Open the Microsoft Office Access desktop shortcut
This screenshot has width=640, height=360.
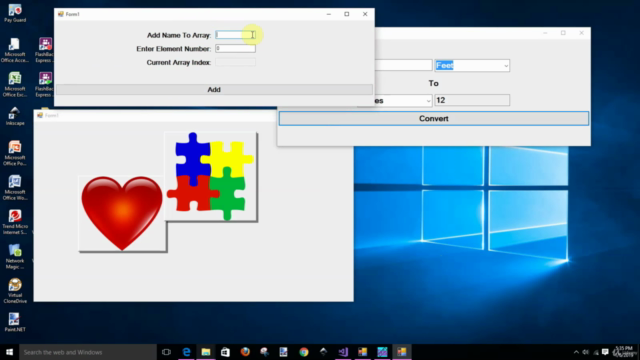pos(15,50)
